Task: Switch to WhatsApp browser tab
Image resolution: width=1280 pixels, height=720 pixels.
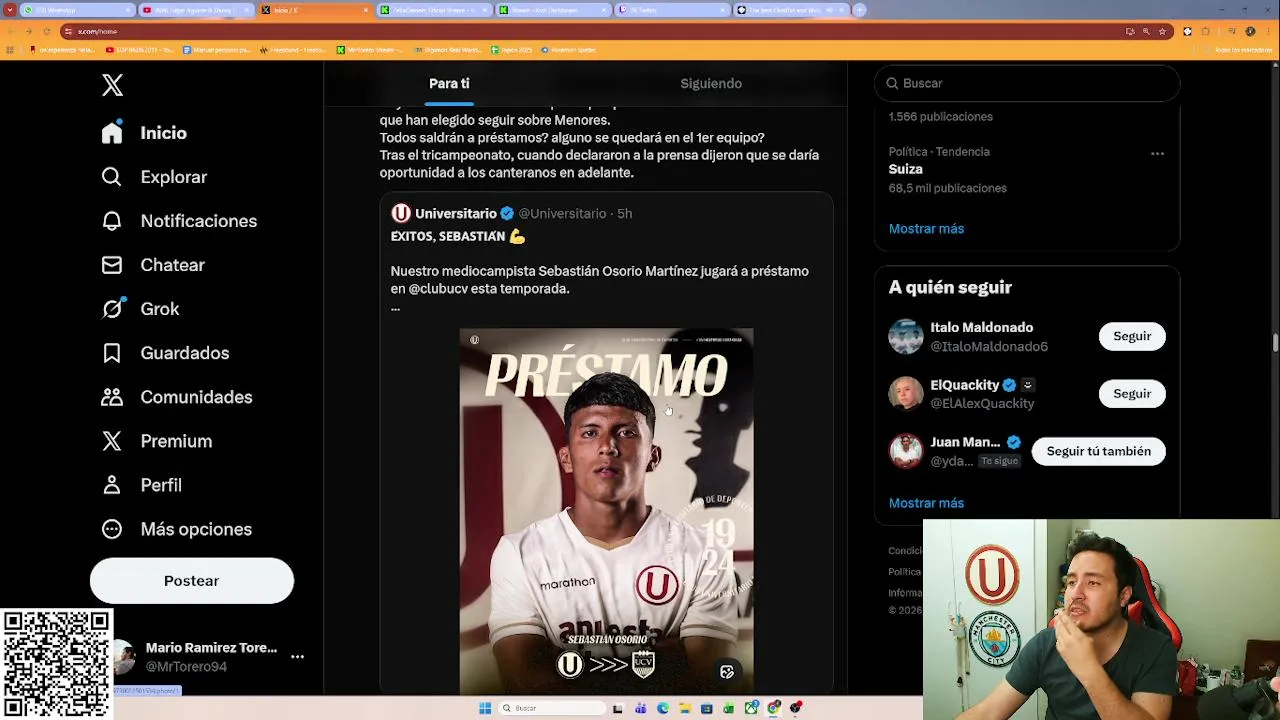Action: pos(77,10)
